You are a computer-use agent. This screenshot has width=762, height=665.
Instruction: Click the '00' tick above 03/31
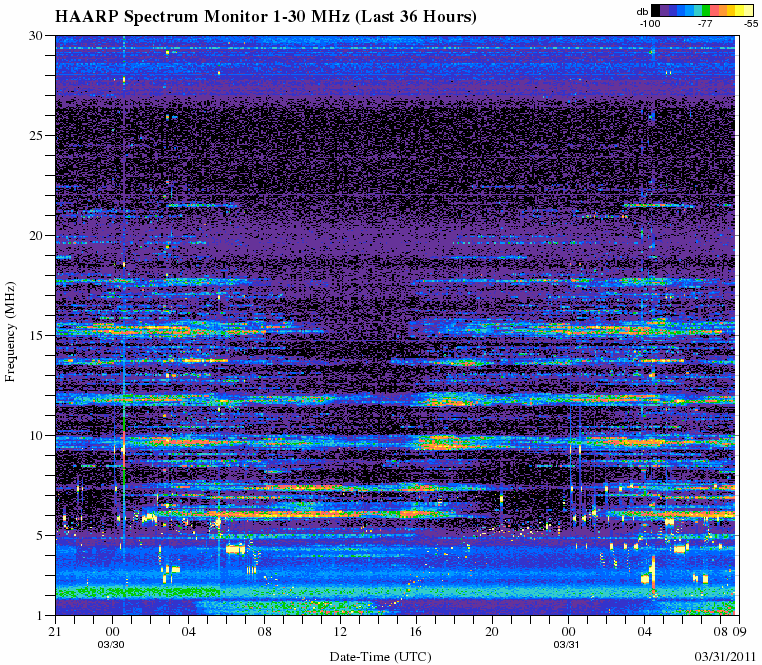click(x=569, y=632)
